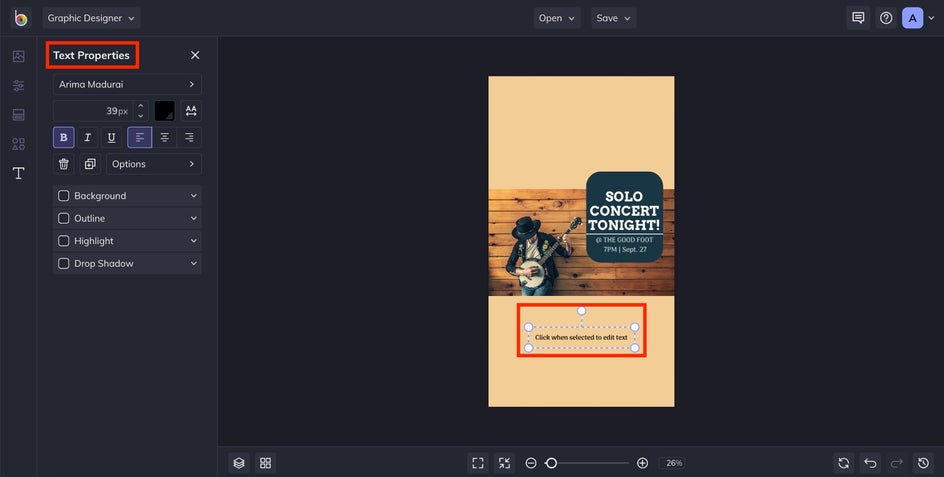
Task: Open the Graphic Designer mode dropdown
Action: coord(92,18)
